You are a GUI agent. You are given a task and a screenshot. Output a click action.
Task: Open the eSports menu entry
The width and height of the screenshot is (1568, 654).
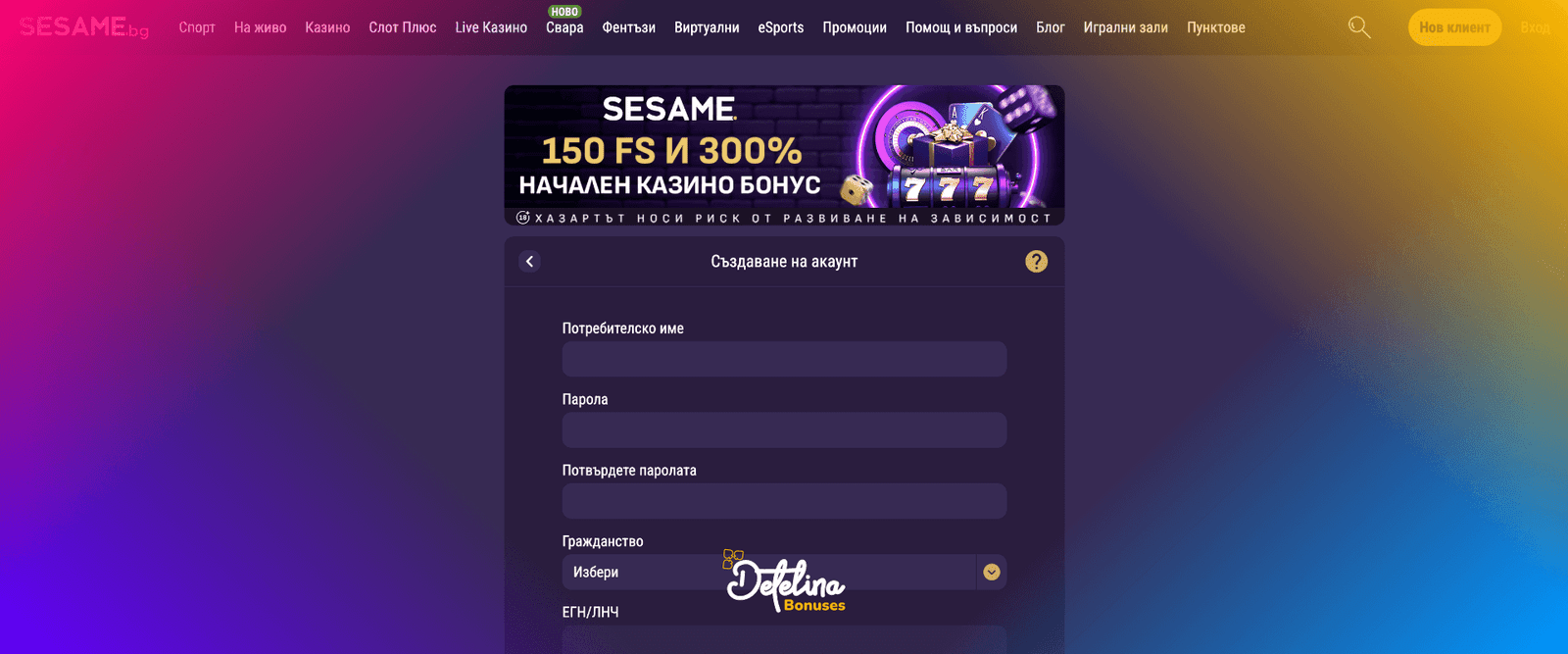(x=781, y=27)
